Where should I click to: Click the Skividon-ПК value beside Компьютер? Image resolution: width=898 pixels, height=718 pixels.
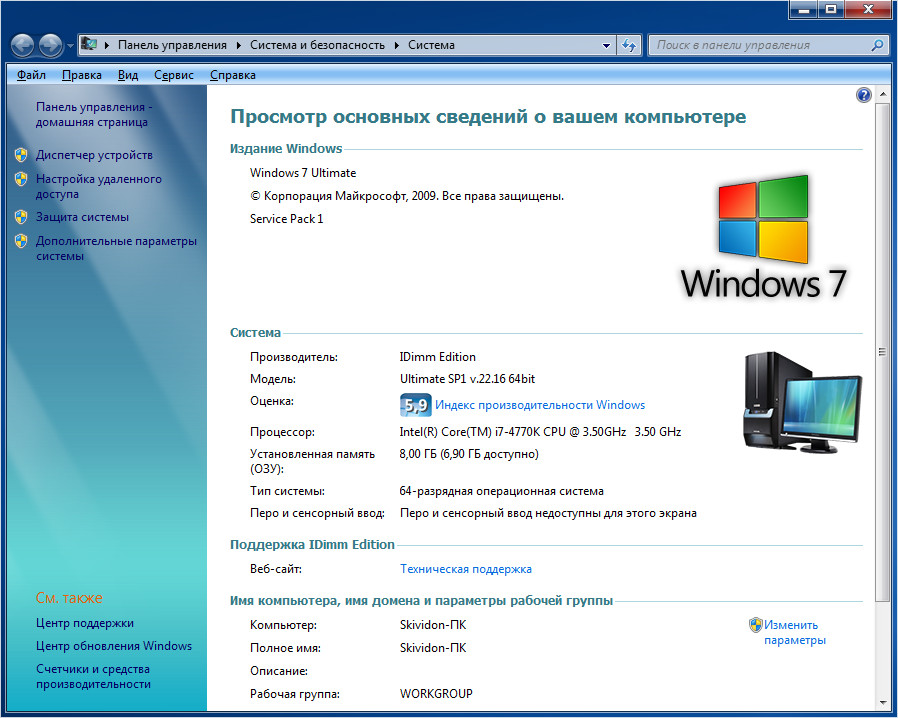pos(433,625)
